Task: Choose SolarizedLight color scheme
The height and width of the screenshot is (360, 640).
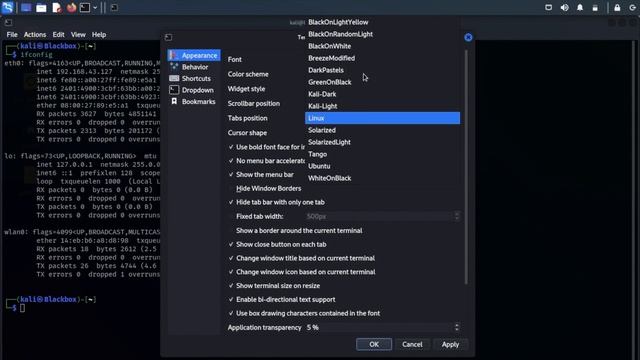Action: pos(382,142)
